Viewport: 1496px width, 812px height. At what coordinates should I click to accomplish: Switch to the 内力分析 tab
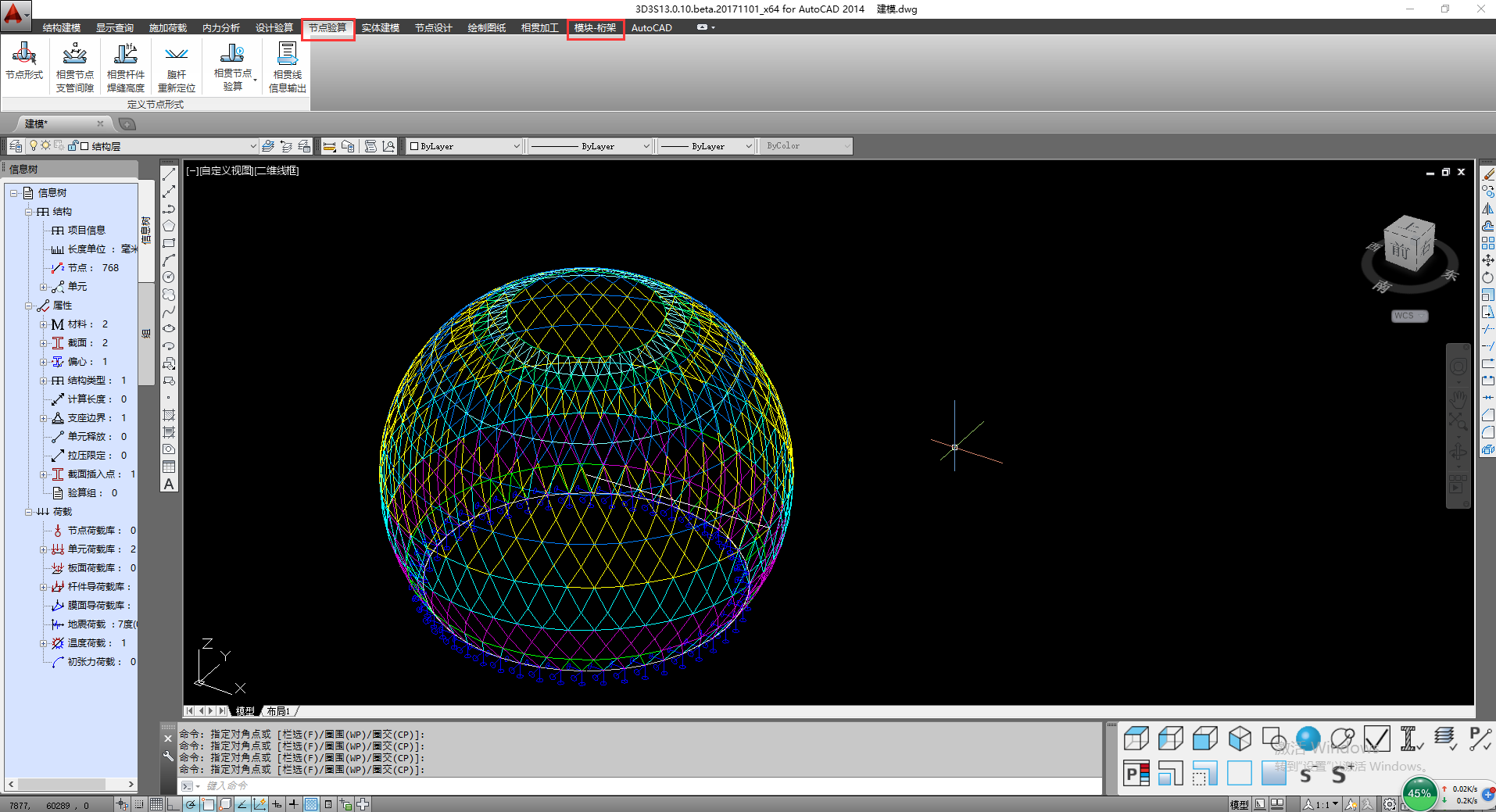point(221,27)
